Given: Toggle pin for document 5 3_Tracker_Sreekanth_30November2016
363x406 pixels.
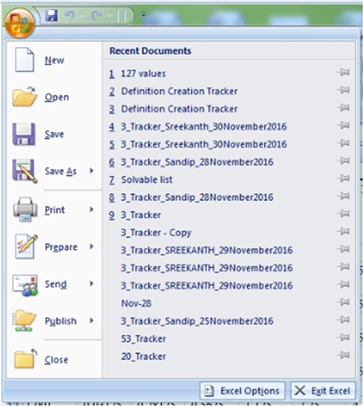Looking at the screenshot, I should tap(343, 143).
